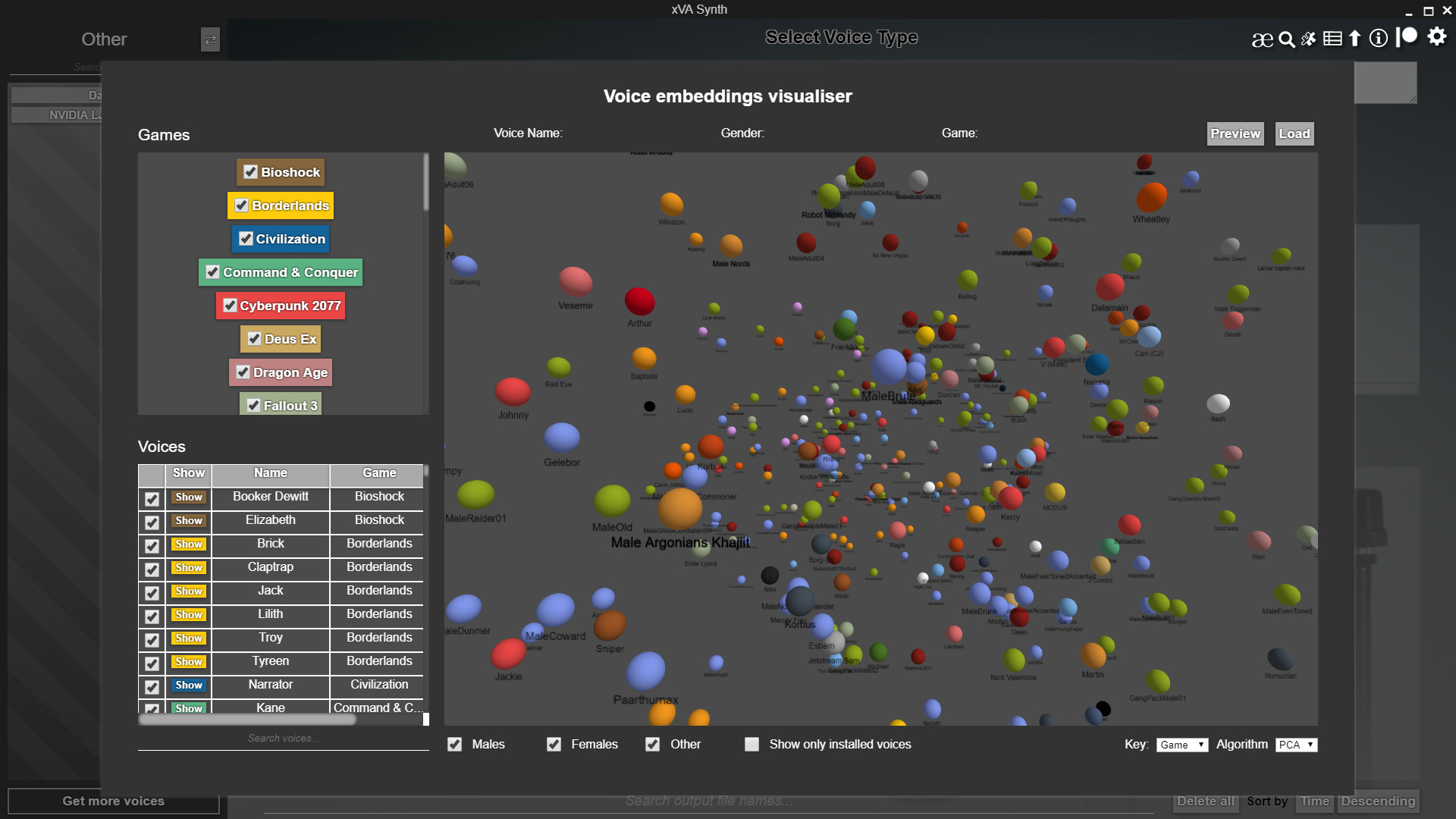Open the info (i) icon
Image resolution: width=1456 pixels, height=819 pixels.
(x=1379, y=39)
